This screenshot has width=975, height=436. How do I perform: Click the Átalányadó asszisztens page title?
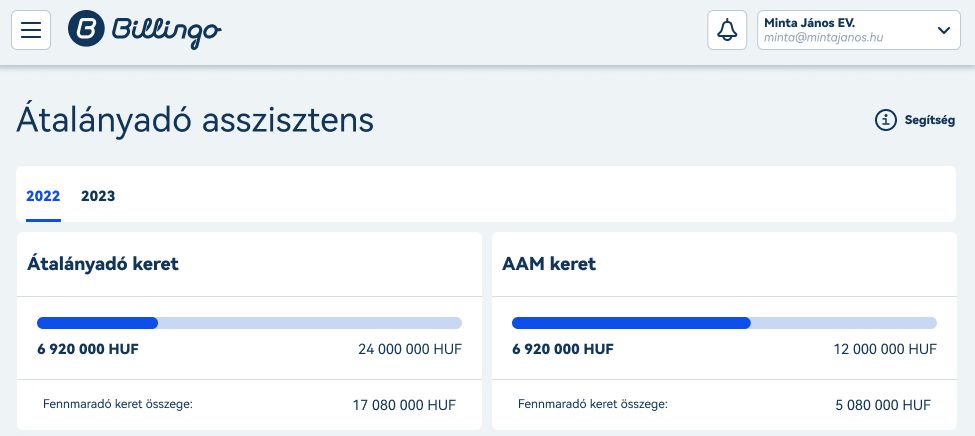(195, 121)
